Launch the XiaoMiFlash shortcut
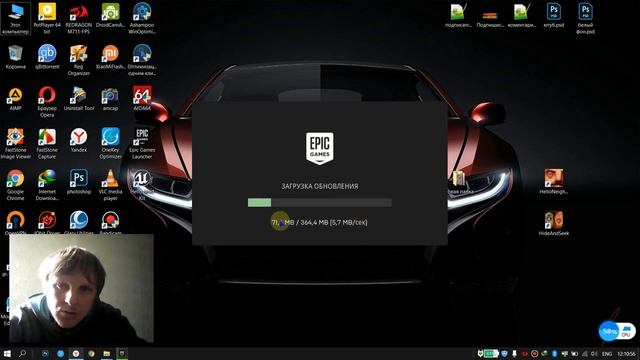The image size is (640, 360). (x=110, y=57)
